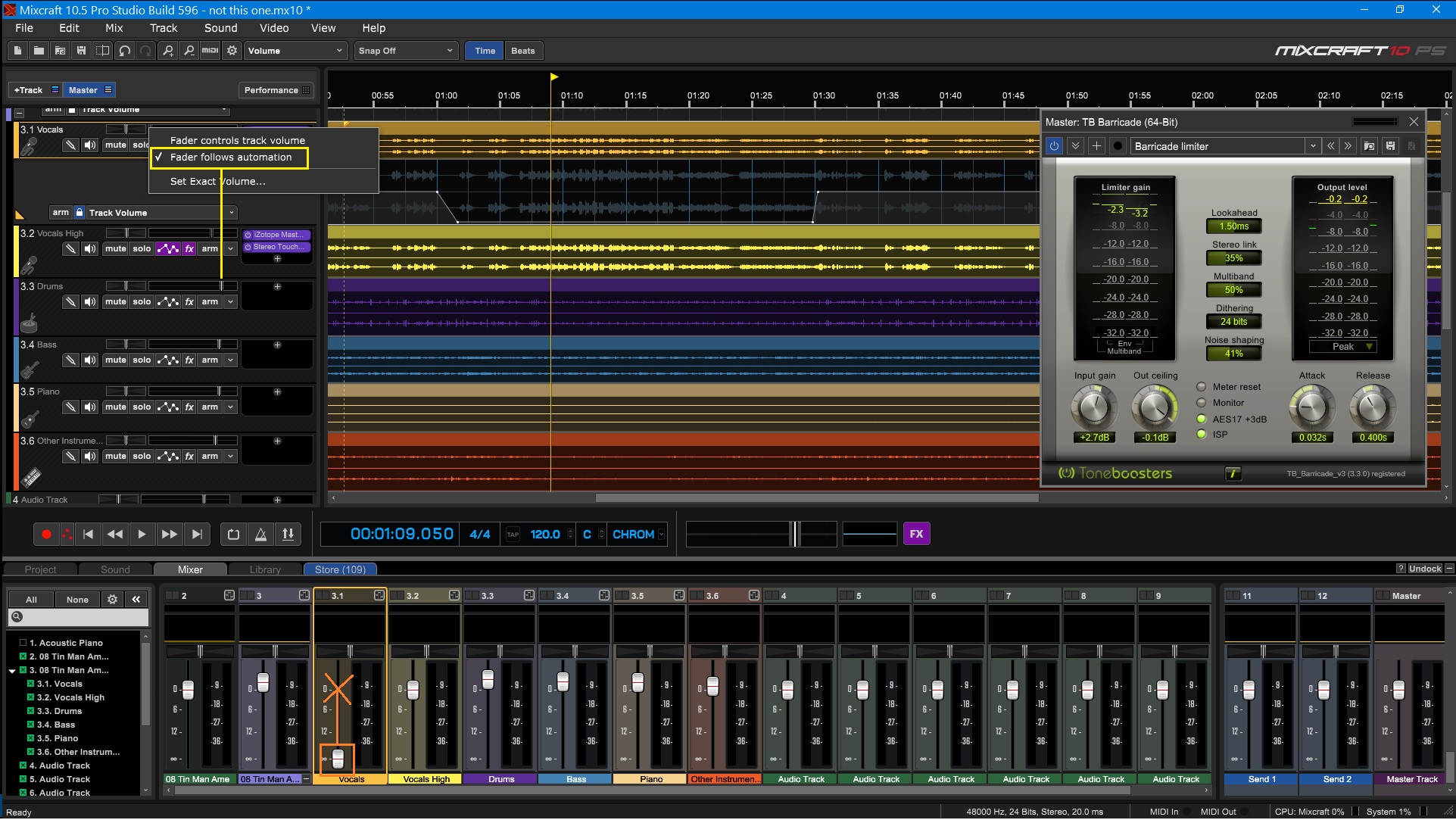The width and height of the screenshot is (1456, 820).
Task: Click the previous preset double-arrow in Barricade
Action: coord(1330,146)
